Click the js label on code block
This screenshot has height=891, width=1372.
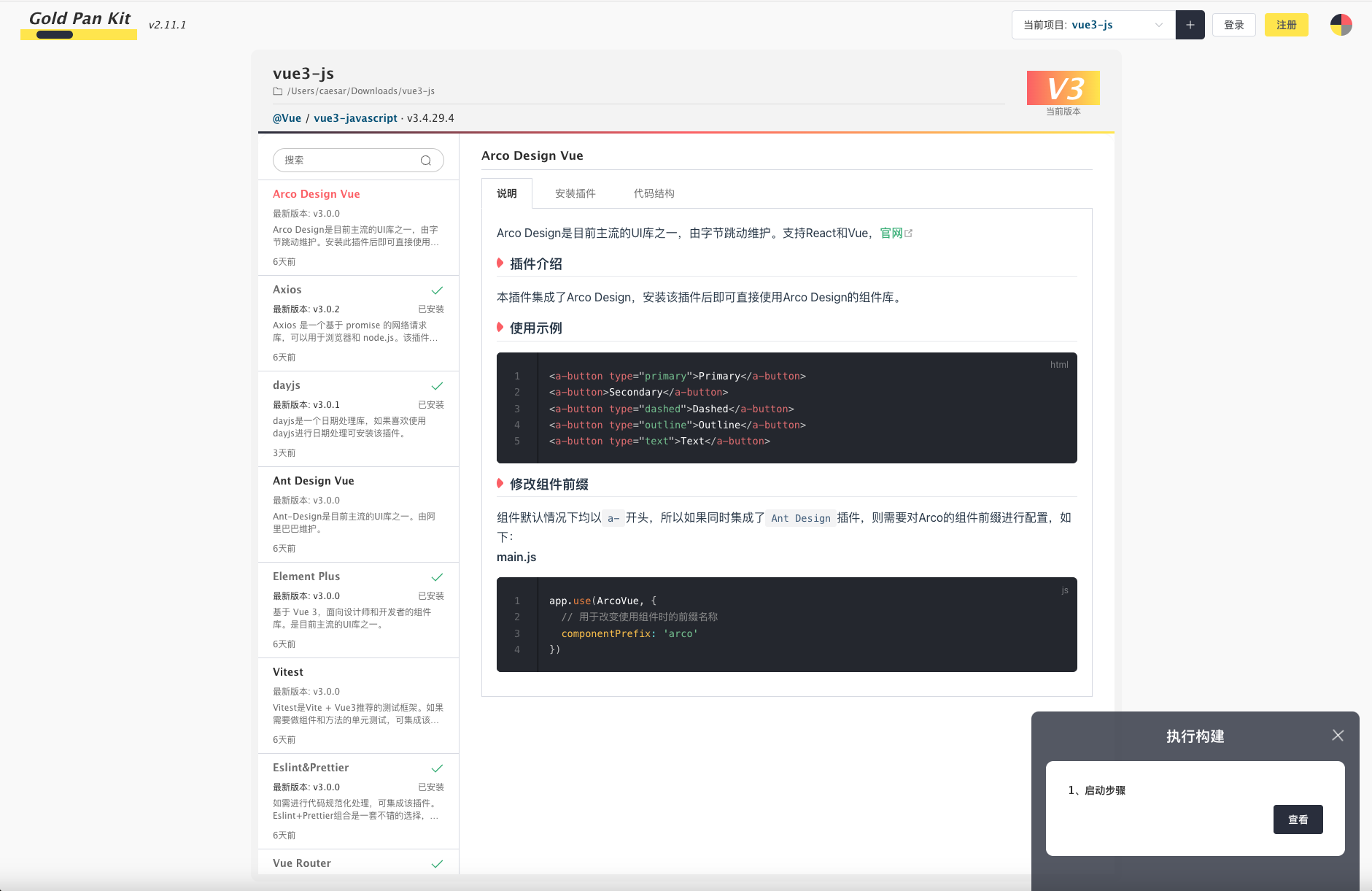tap(1065, 590)
